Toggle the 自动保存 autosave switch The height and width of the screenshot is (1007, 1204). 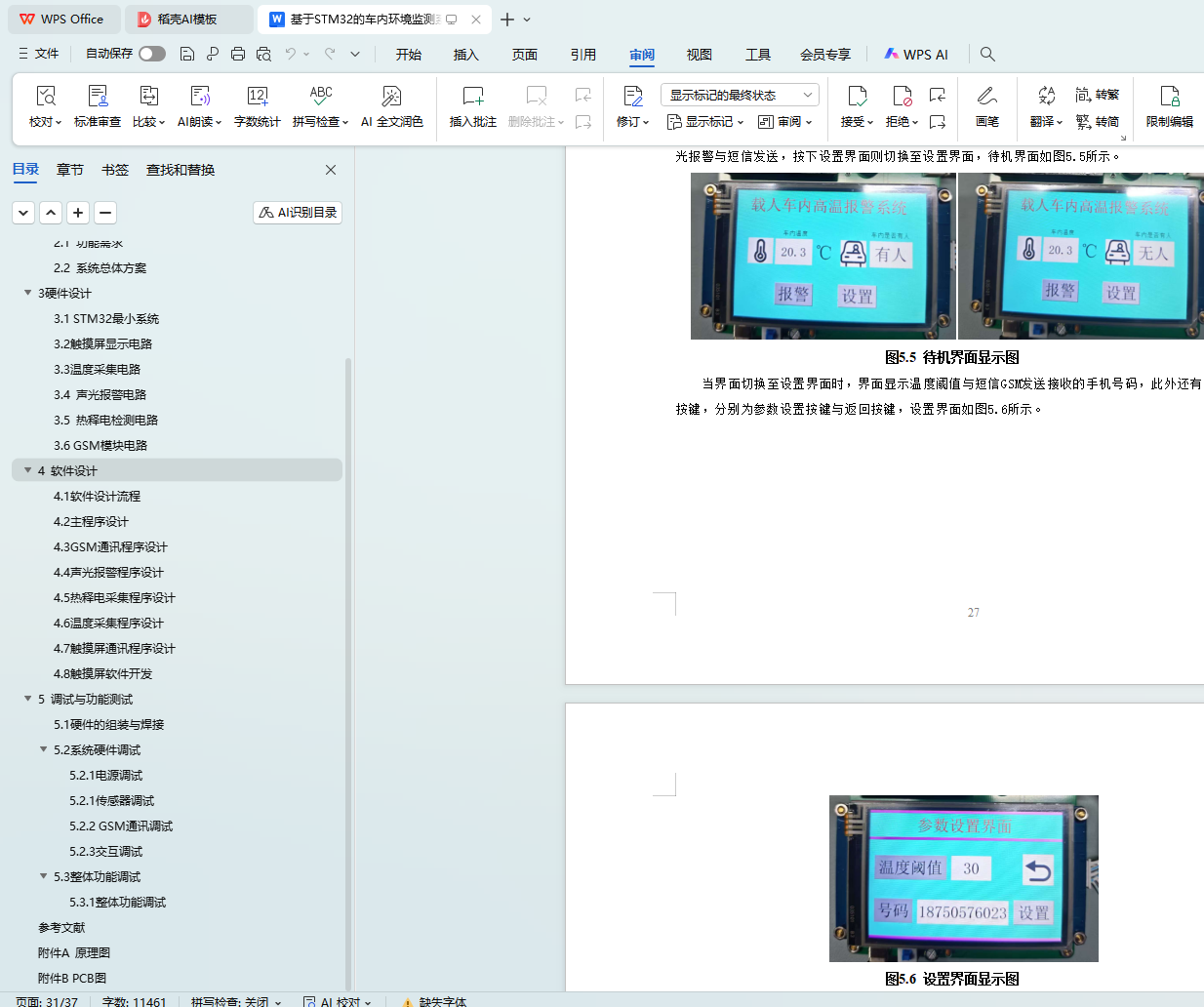click(152, 54)
